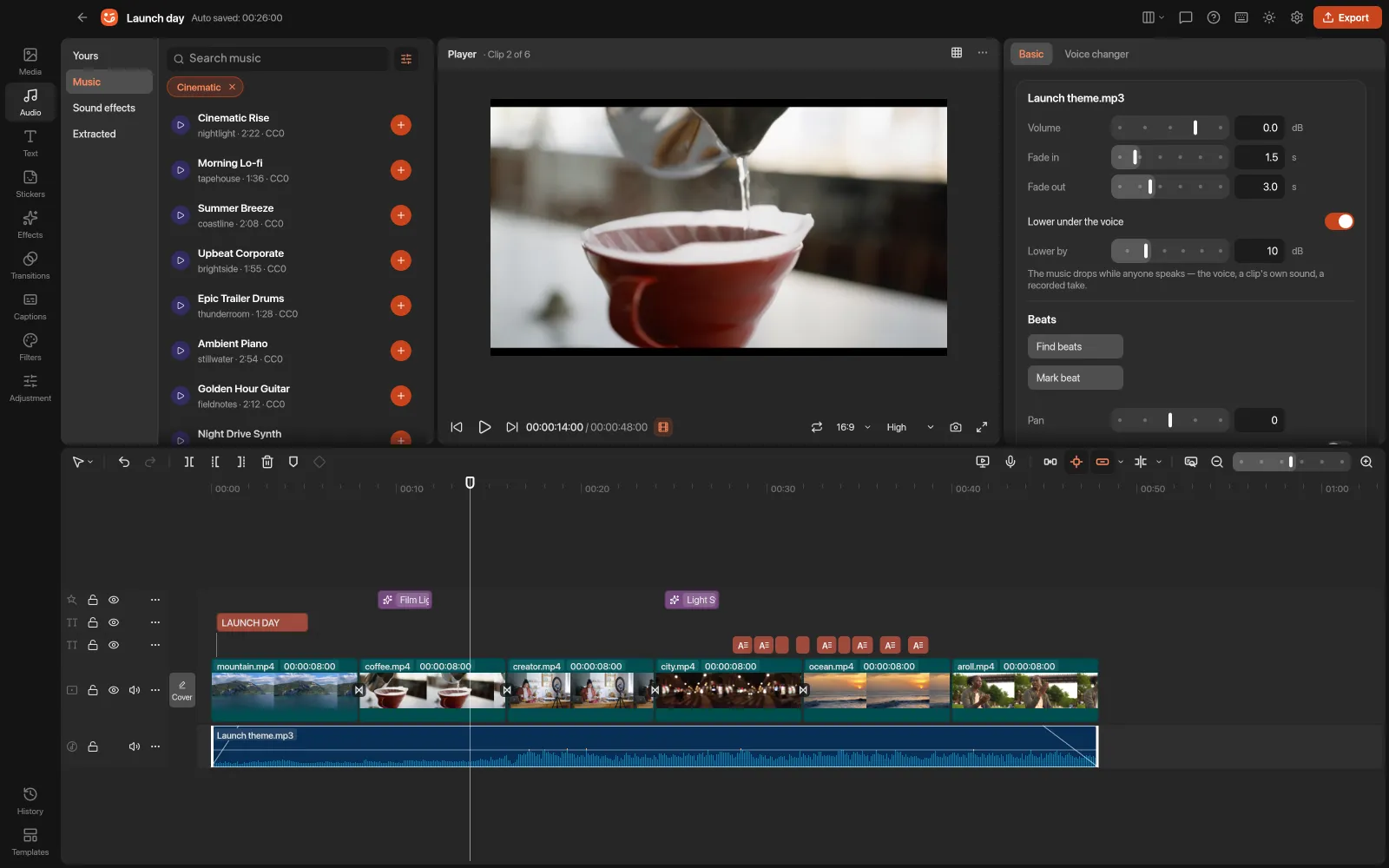Click the Mark beat button
Viewport: 1389px width, 868px height.
(1075, 378)
